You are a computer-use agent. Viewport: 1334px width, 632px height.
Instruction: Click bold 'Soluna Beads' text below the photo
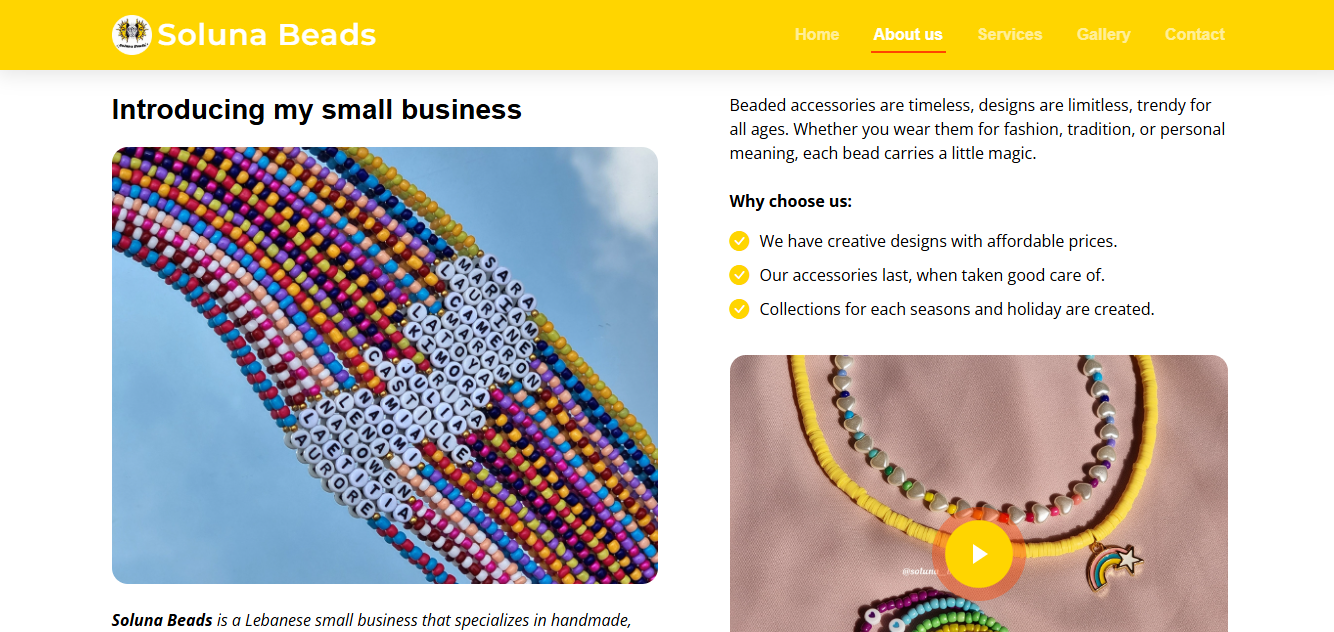[x=162, y=620]
